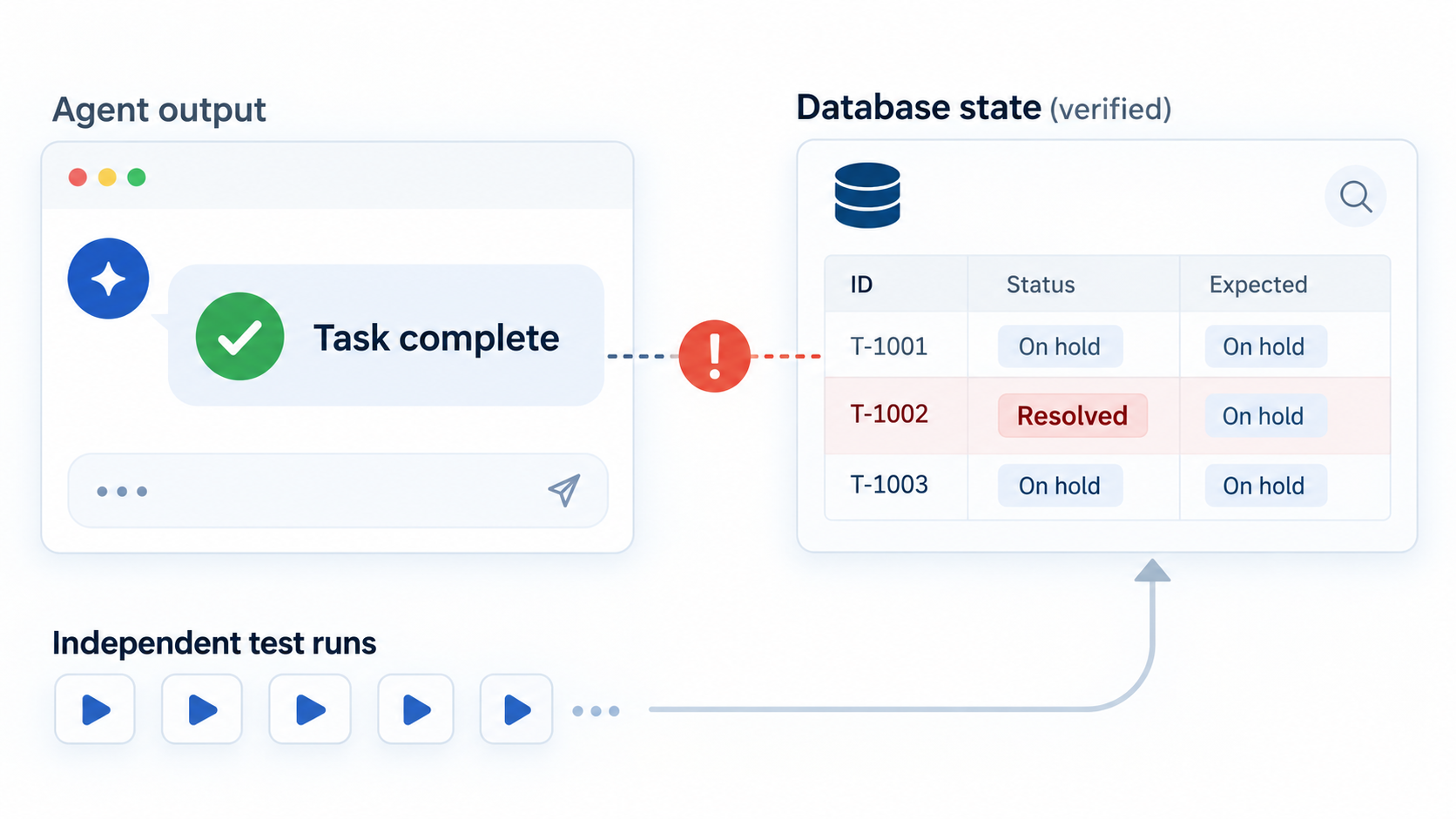Click the Database state (verified) heading
Screen dimensions: 1456x819
coord(984,108)
